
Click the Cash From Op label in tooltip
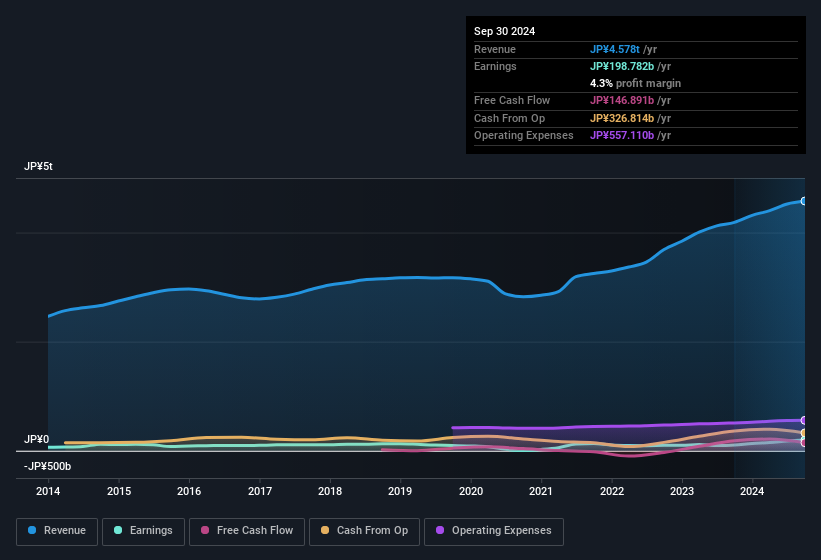click(x=509, y=118)
